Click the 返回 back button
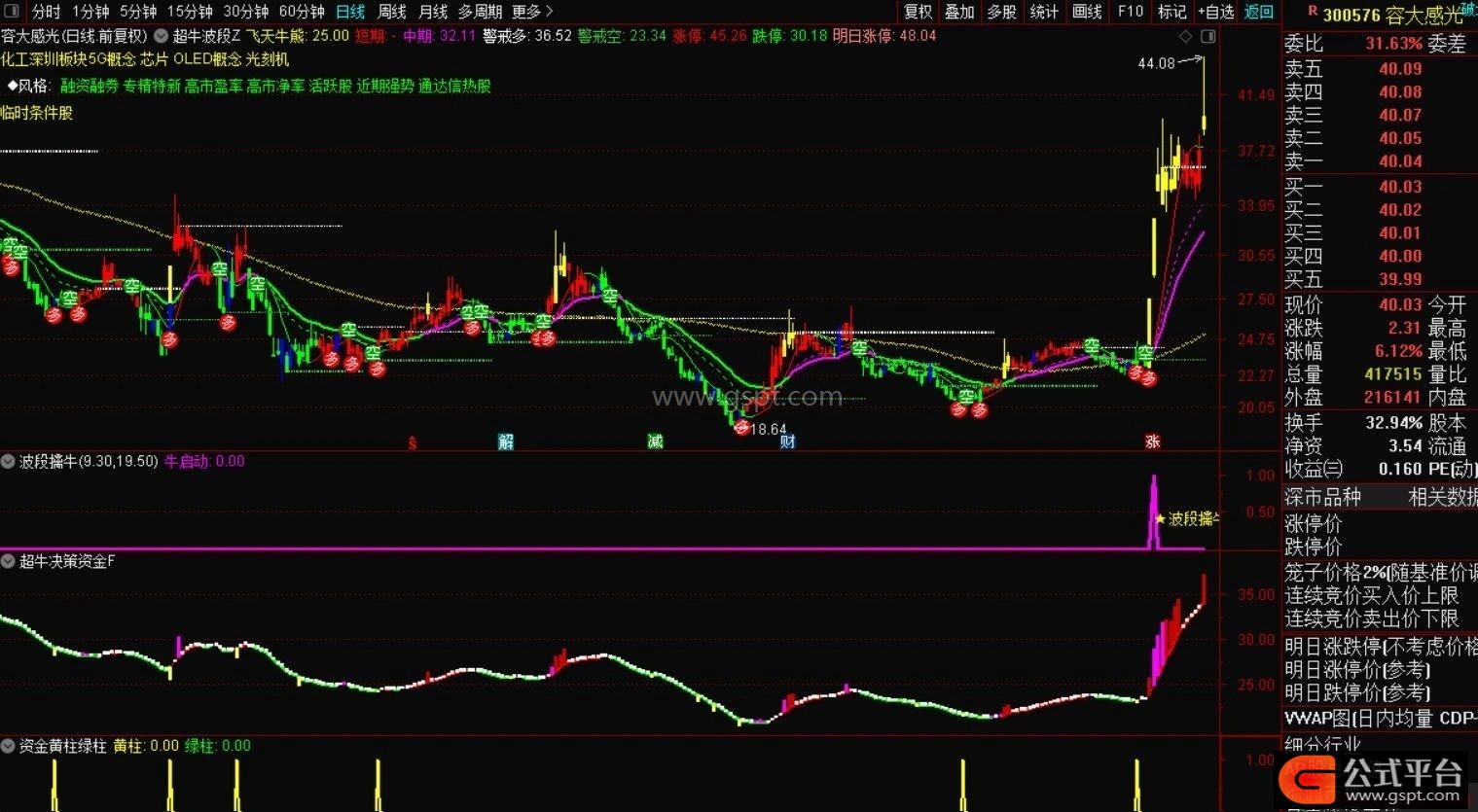1478x812 pixels. 1259,12
